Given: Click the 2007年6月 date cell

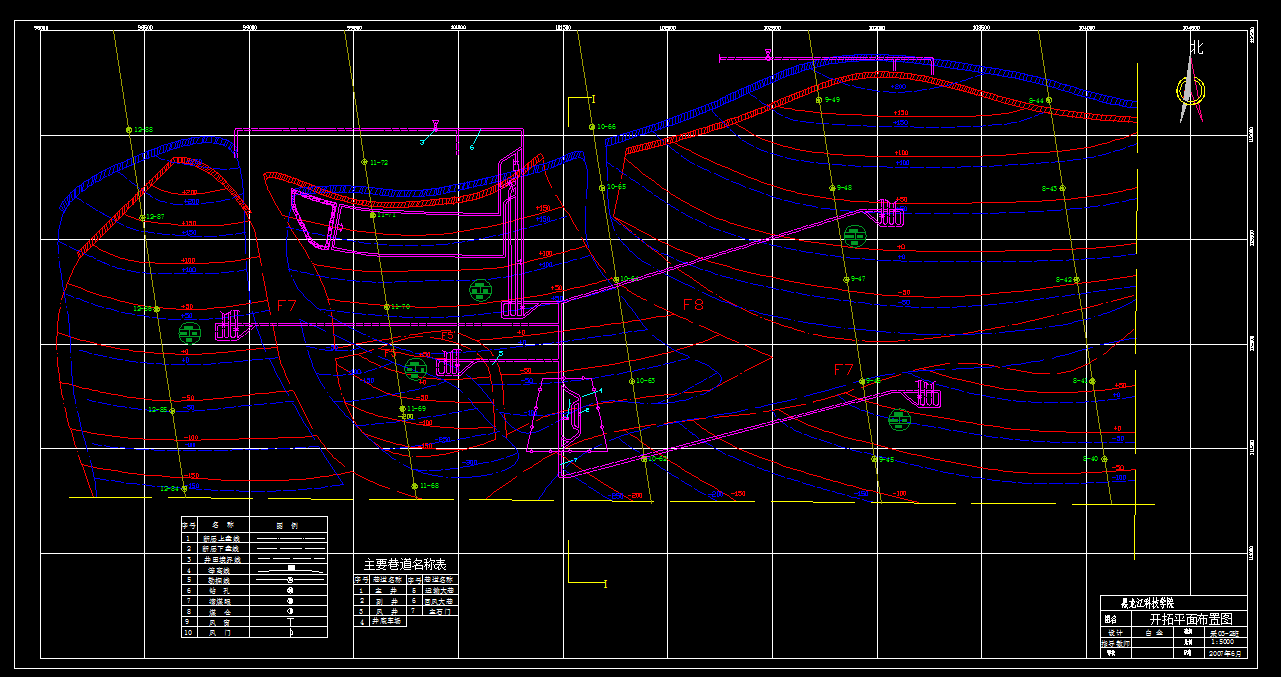Looking at the screenshot, I should (x=1225, y=653).
